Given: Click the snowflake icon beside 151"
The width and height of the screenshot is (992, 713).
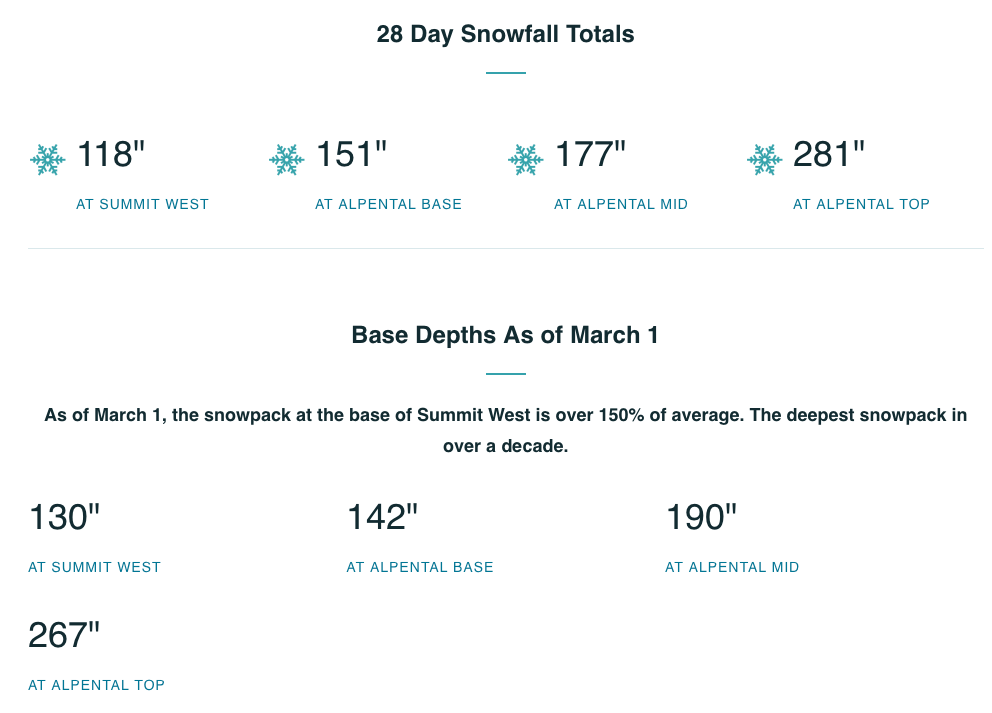Looking at the screenshot, I should tap(287, 159).
